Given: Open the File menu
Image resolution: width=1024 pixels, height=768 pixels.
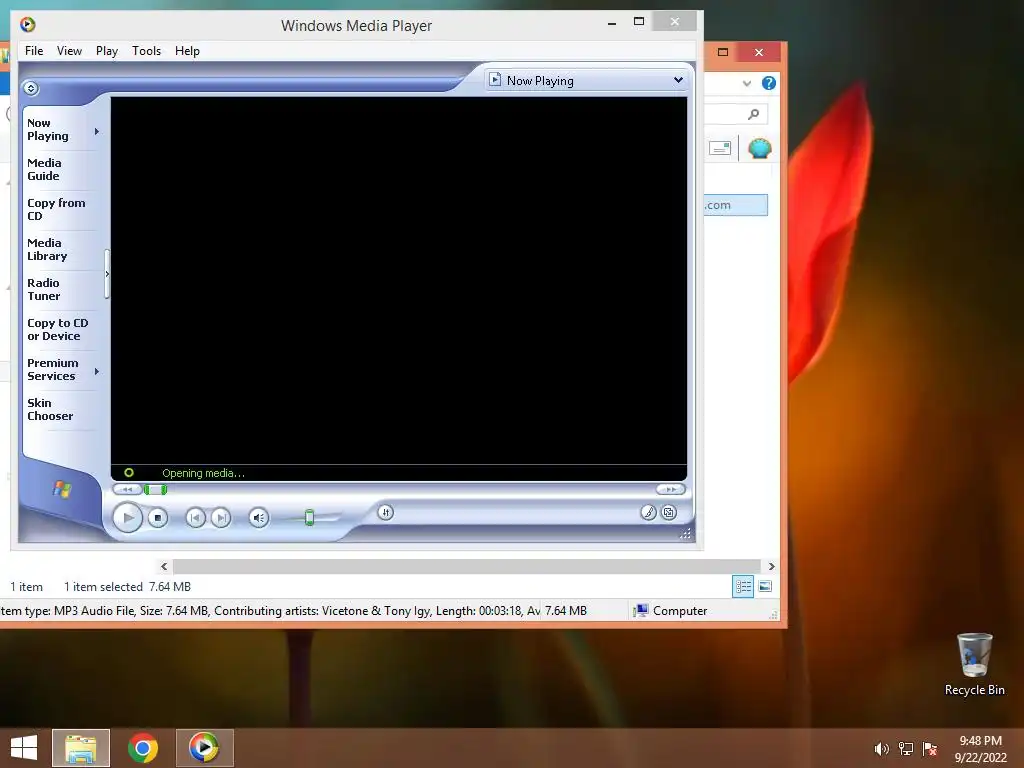Looking at the screenshot, I should (34, 51).
